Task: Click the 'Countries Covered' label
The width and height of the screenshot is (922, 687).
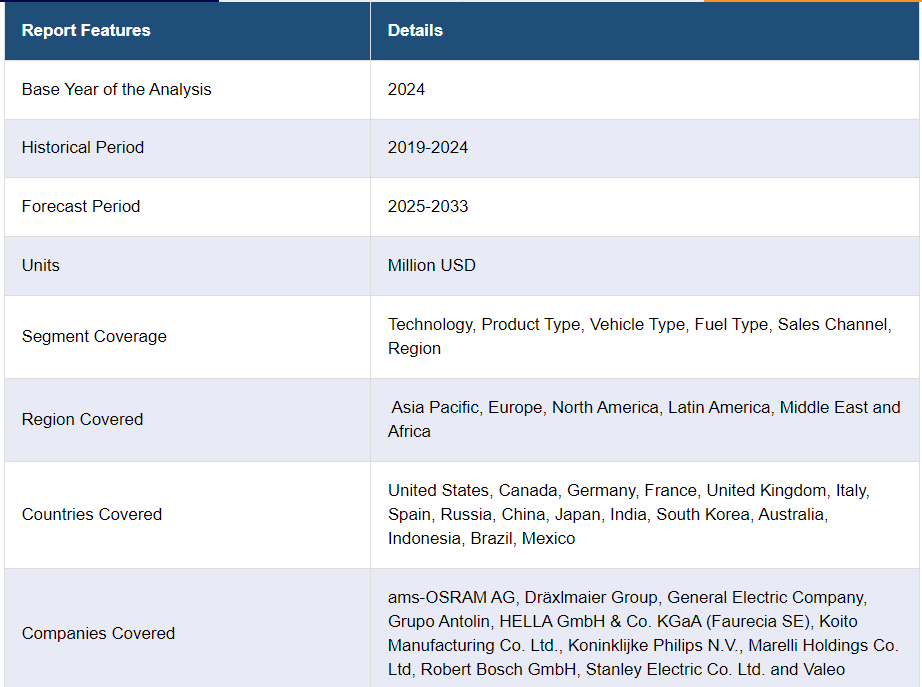Action: point(92,515)
